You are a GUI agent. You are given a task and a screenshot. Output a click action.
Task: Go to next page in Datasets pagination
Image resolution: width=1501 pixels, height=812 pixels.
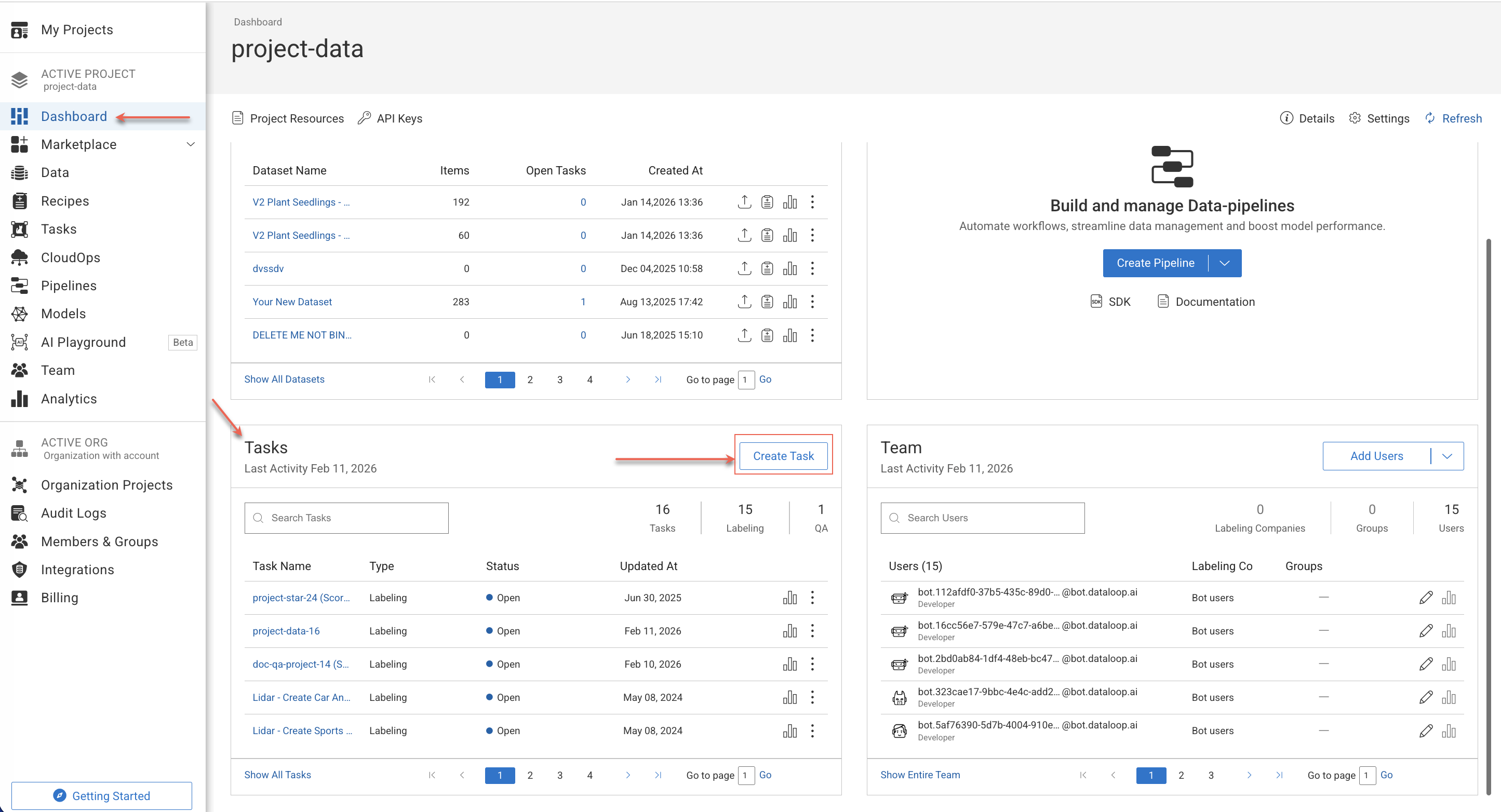click(x=627, y=380)
